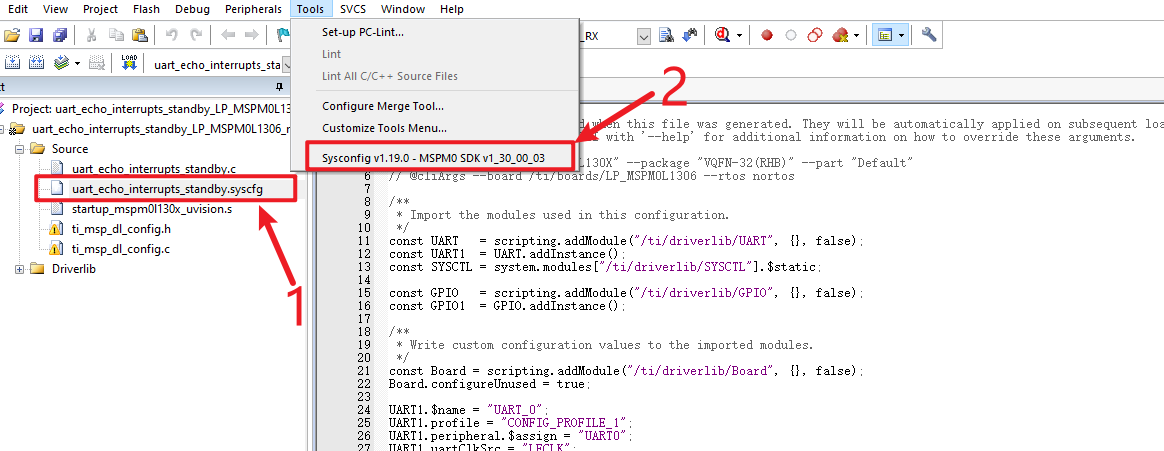The image size is (1164, 451).
Task: Pin the Project panel with pushpin
Action: coord(278,87)
